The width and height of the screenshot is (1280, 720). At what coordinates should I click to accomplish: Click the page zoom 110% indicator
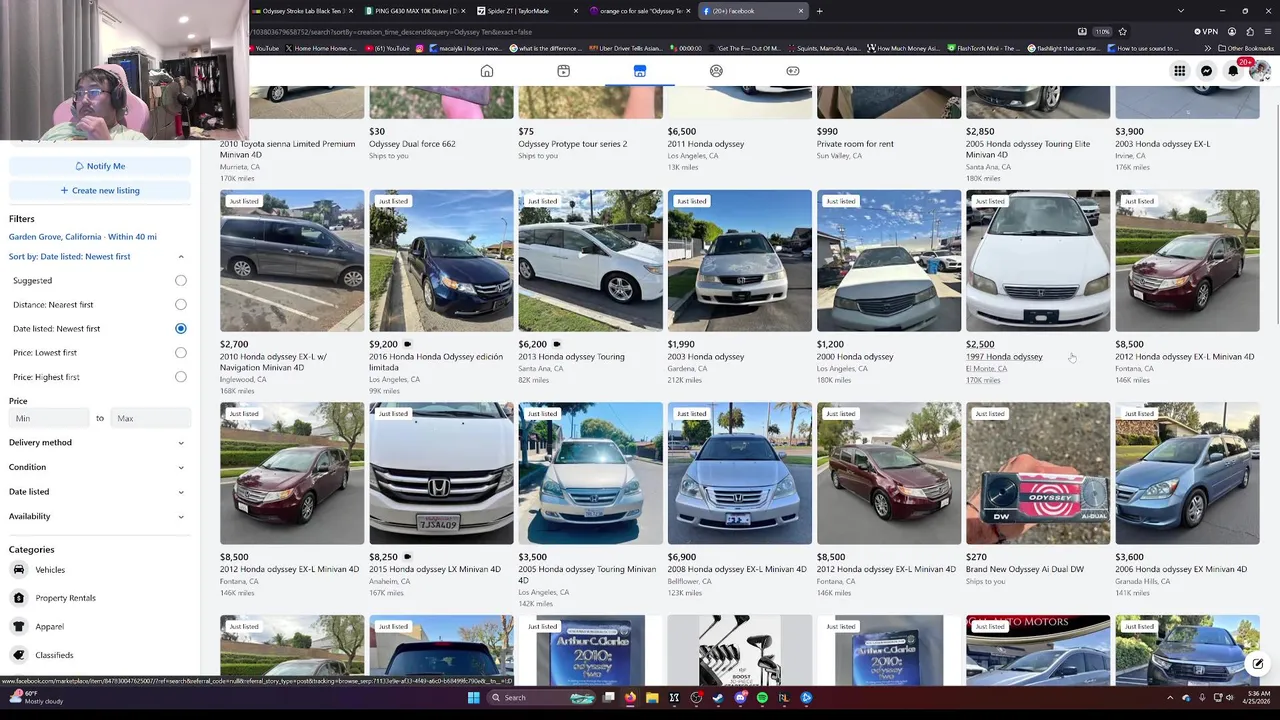point(1102,32)
